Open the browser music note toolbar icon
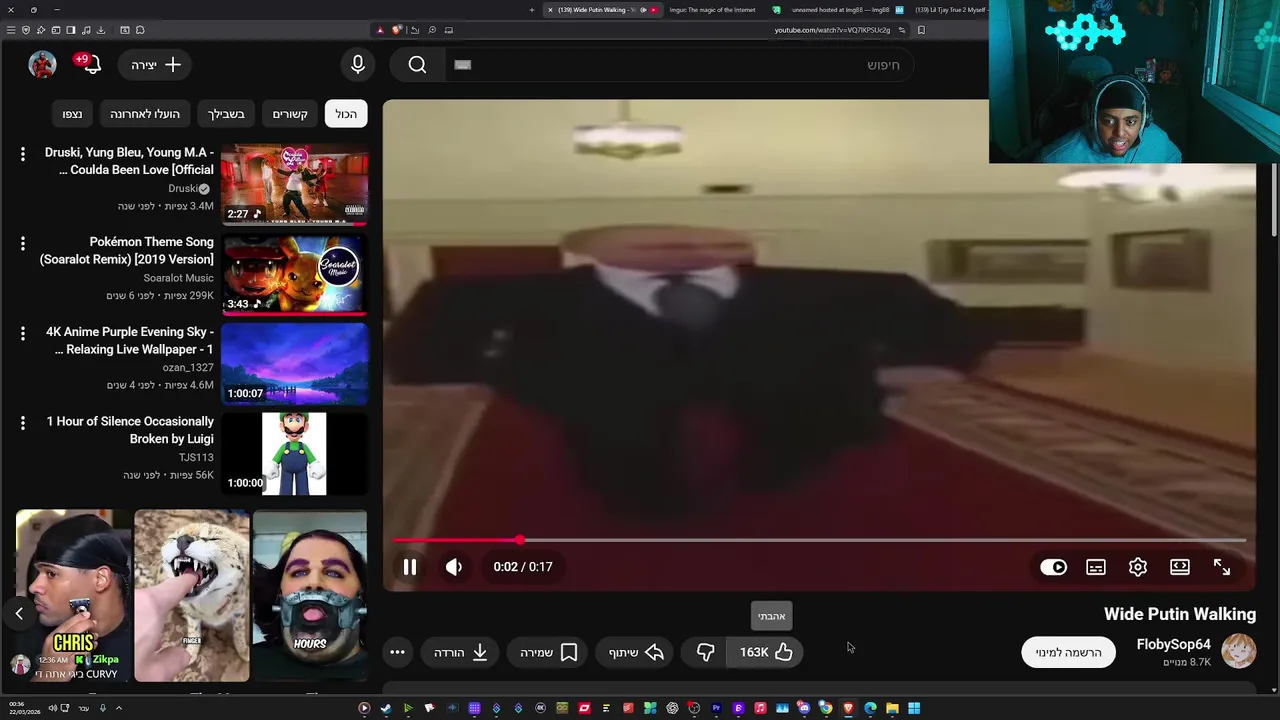This screenshot has height=720, width=1280. tap(86, 30)
